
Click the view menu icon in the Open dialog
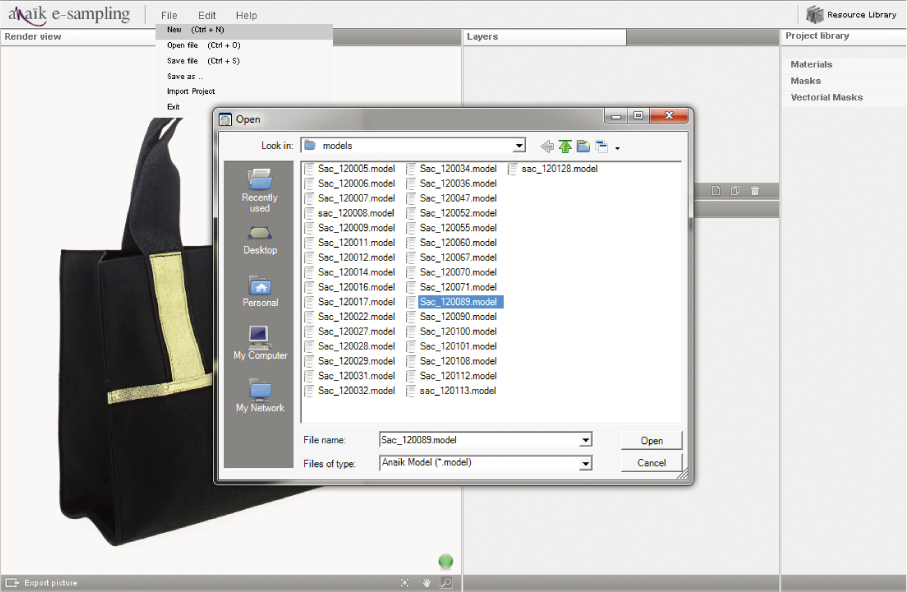(x=602, y=146)
